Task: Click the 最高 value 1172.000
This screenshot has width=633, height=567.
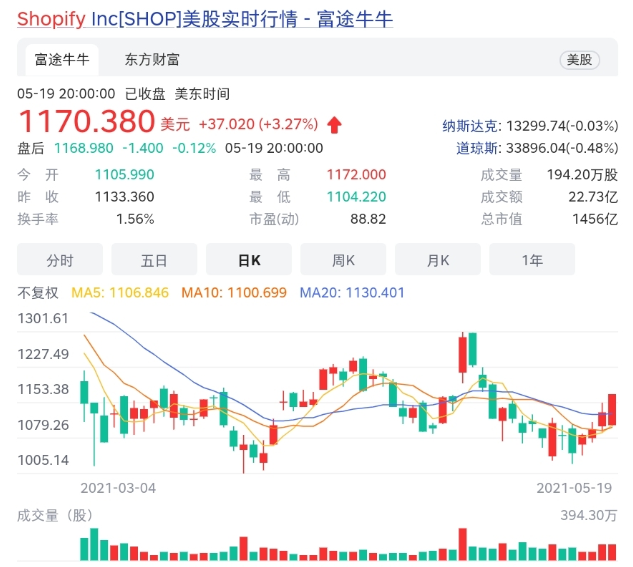Action: (356, 175)
